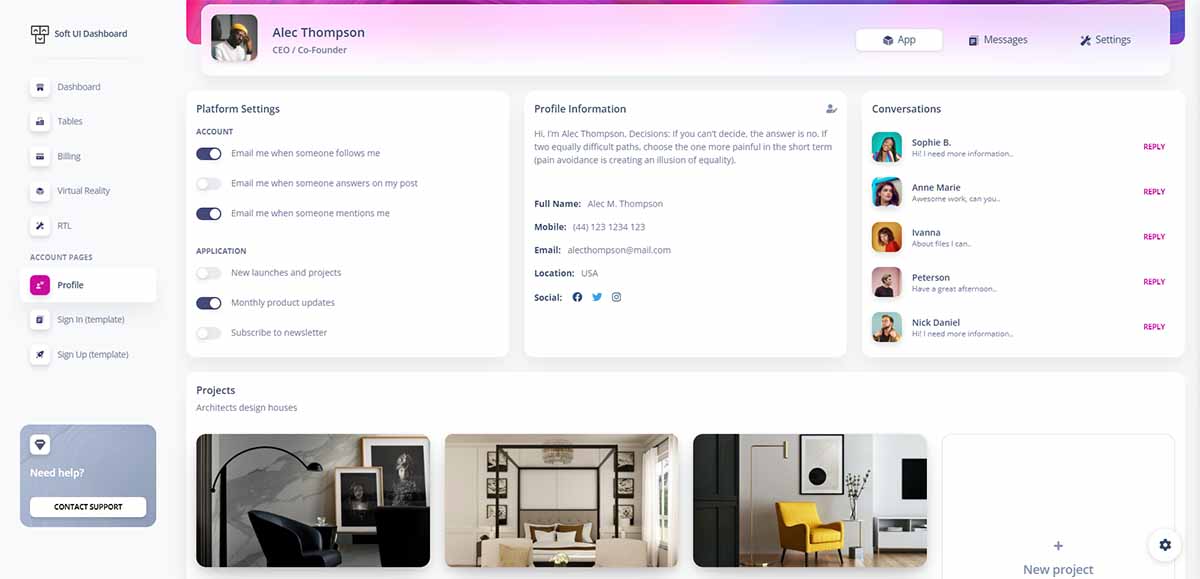This screenshot has height=579, width=1200.
Task: Disable email when someone follows me
Action: click(x=209, y=154)
